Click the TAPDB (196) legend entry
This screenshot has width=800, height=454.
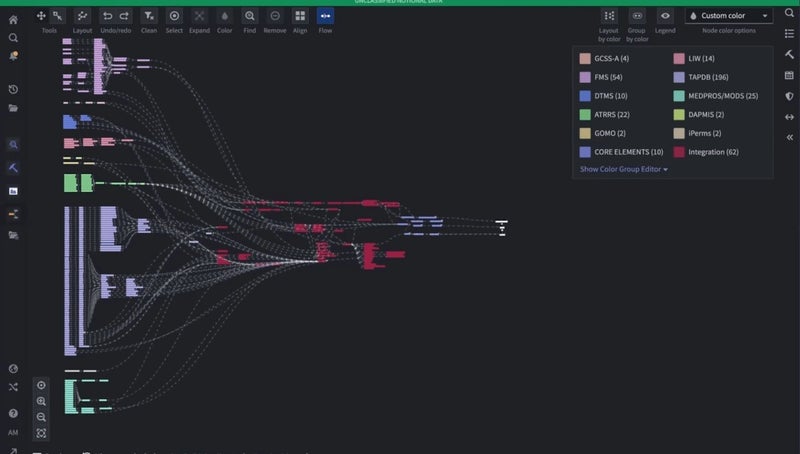[708, 77]
